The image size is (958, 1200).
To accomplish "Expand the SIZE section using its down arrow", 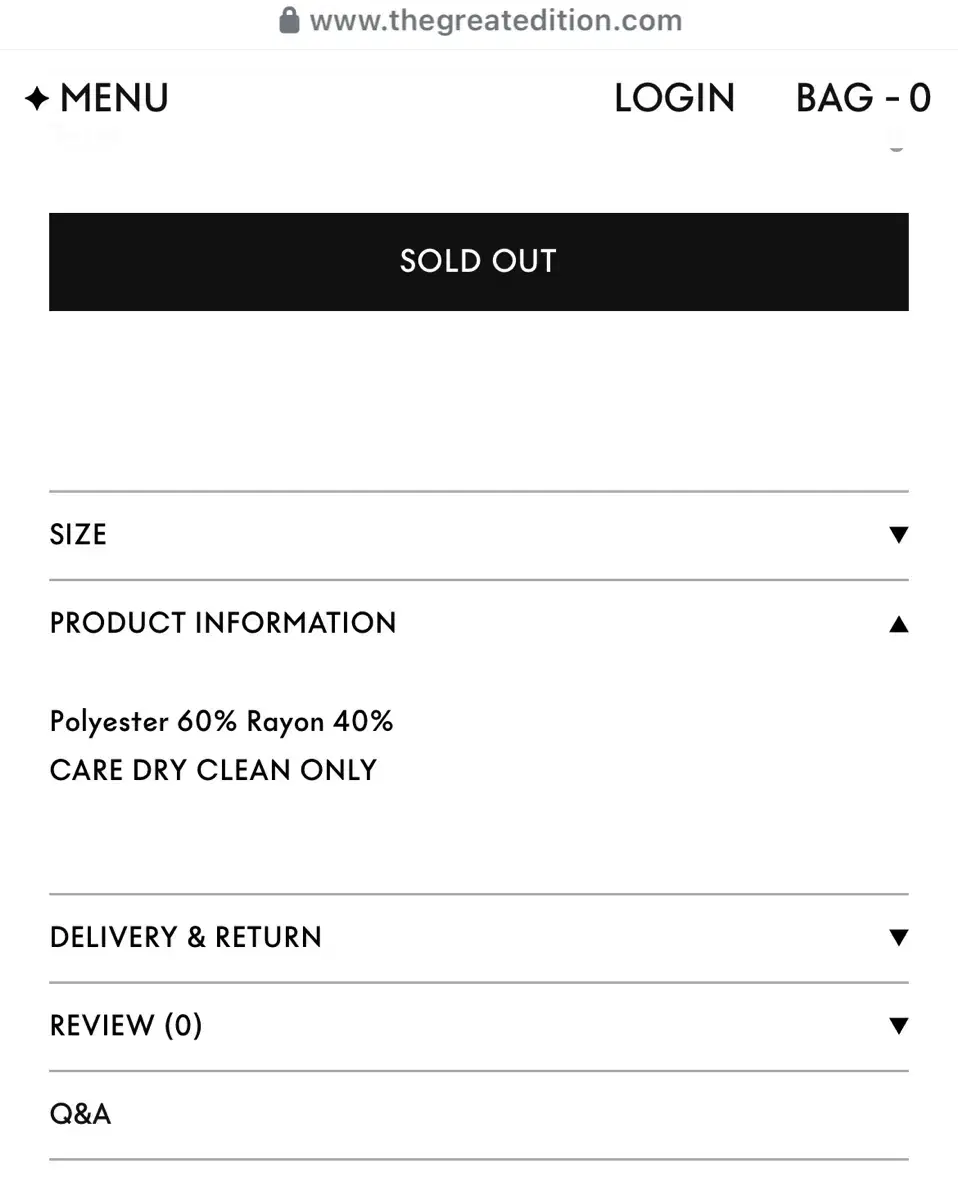I will [898, 535].
